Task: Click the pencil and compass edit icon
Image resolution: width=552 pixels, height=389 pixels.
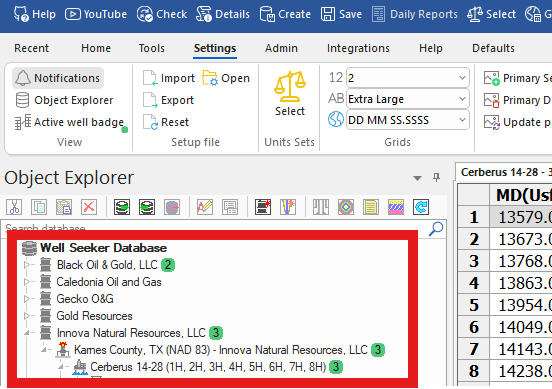Action: click(x=205, y=207)
